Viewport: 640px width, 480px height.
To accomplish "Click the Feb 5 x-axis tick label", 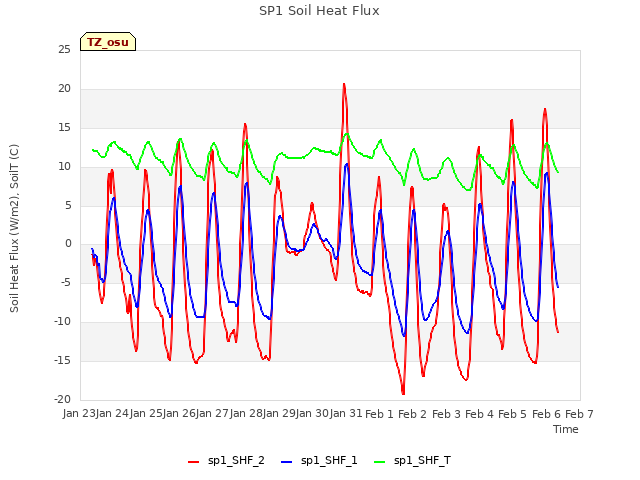I will point(512,414).
